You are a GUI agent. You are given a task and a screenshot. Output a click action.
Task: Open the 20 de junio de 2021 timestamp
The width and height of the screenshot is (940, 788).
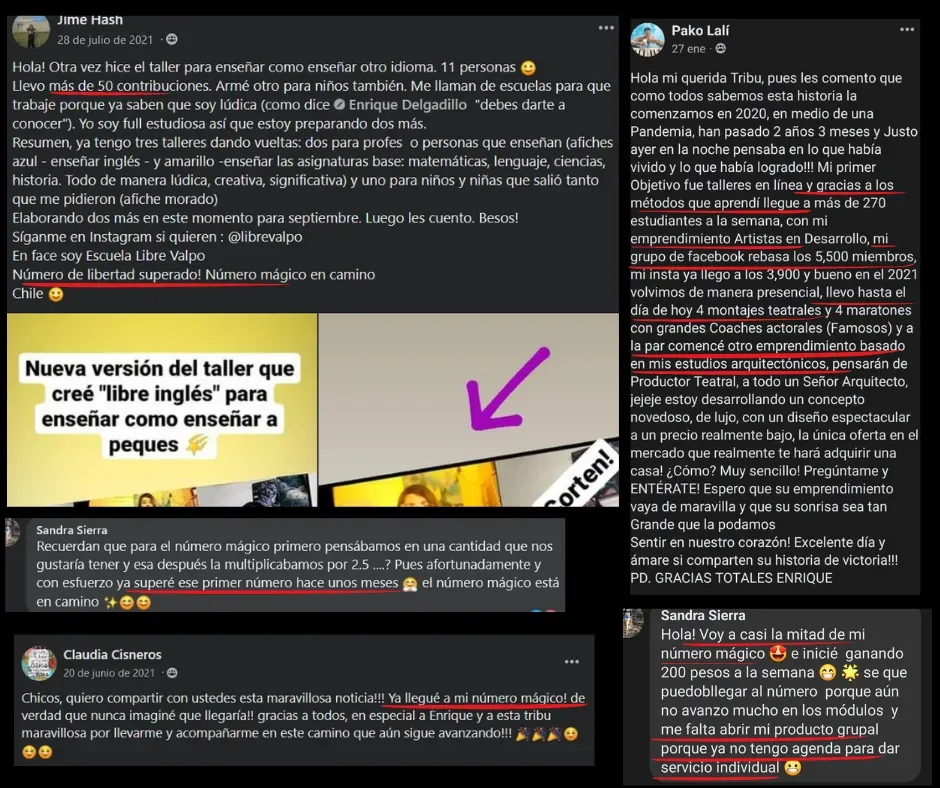click(x=109, y=673)
